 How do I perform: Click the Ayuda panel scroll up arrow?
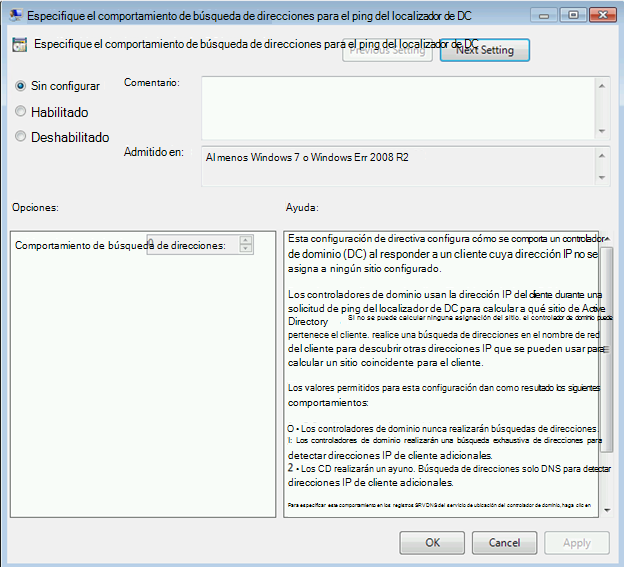[607, 239]
